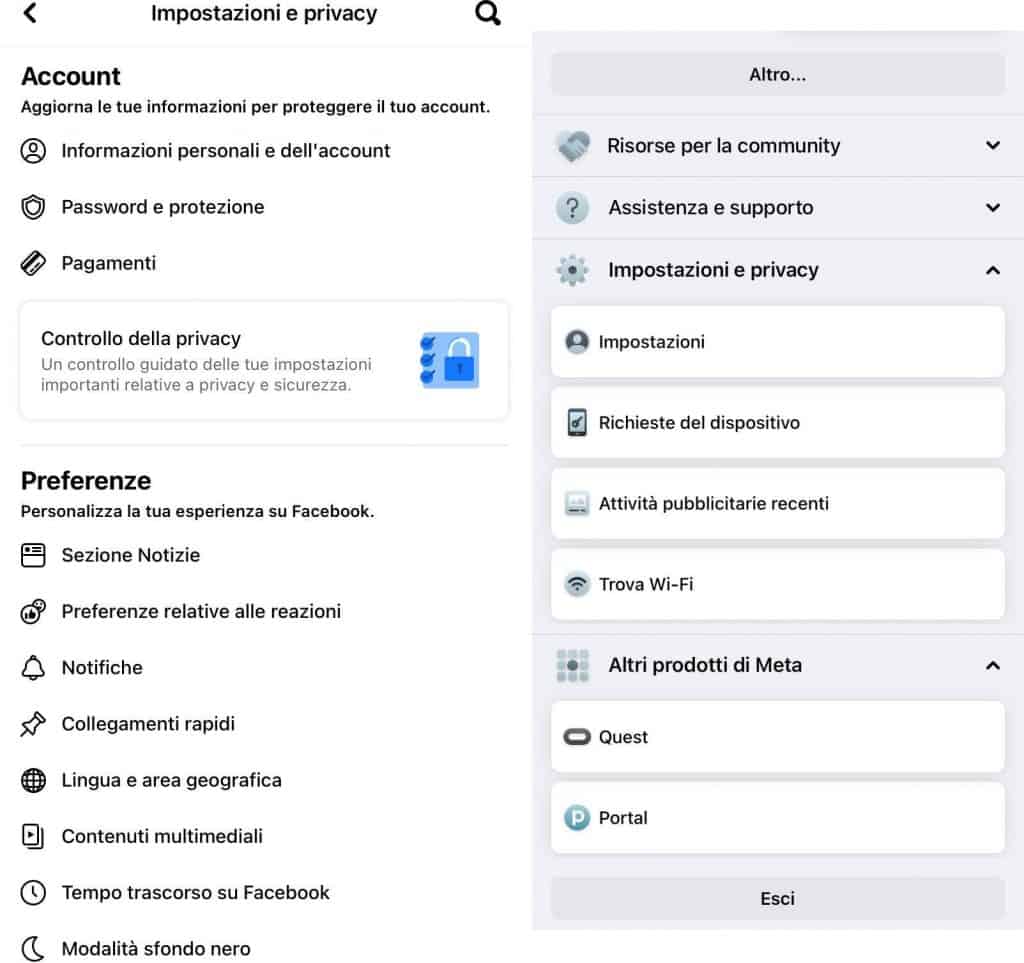
Task: Click the Password e protezione shield icon
Action: point(34,207)
